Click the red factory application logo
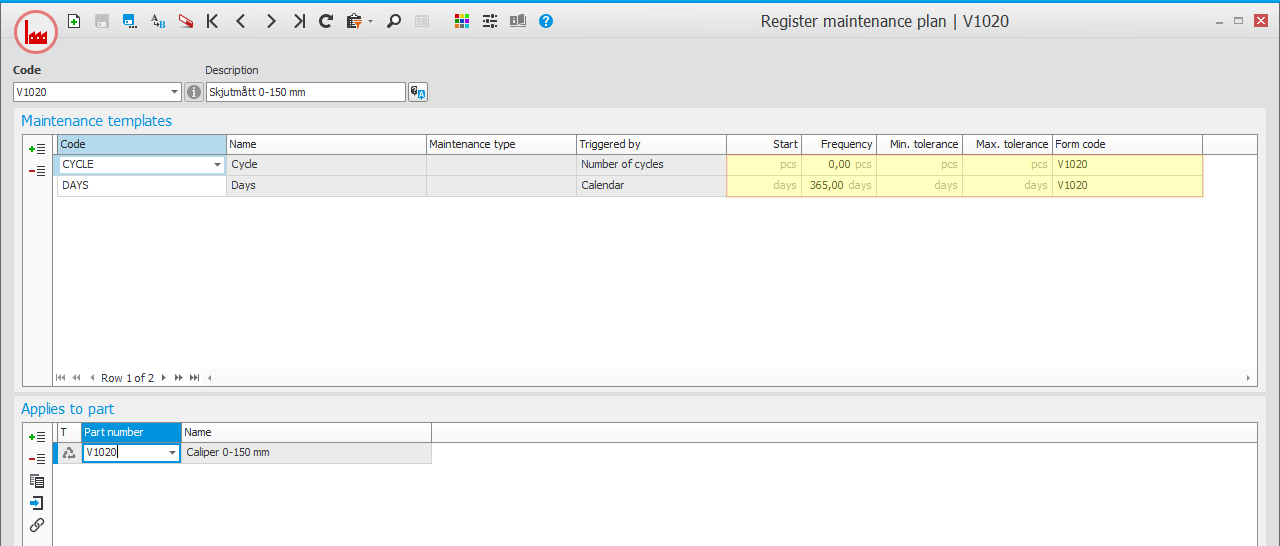 pyautogui.click(x=36, y=32)
